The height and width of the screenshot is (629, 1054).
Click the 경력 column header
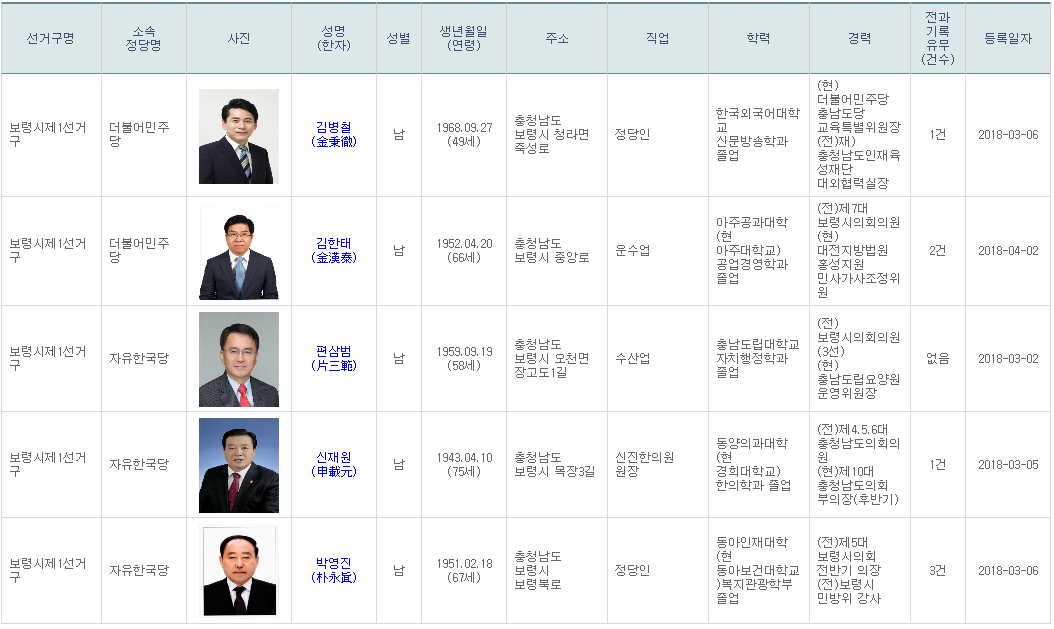coord(860,38)
